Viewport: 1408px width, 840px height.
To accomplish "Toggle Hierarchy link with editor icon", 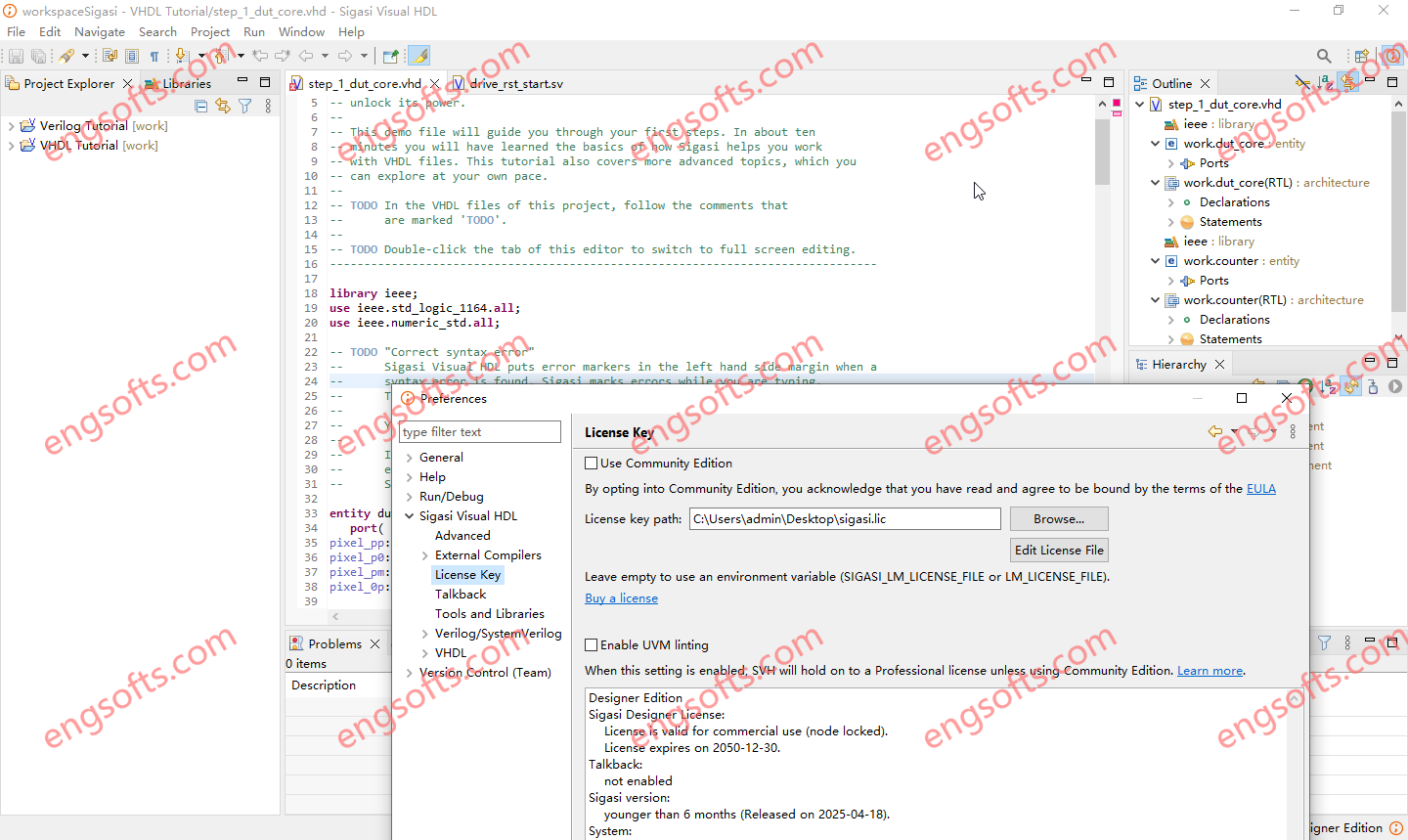I will pos(1351,387).
